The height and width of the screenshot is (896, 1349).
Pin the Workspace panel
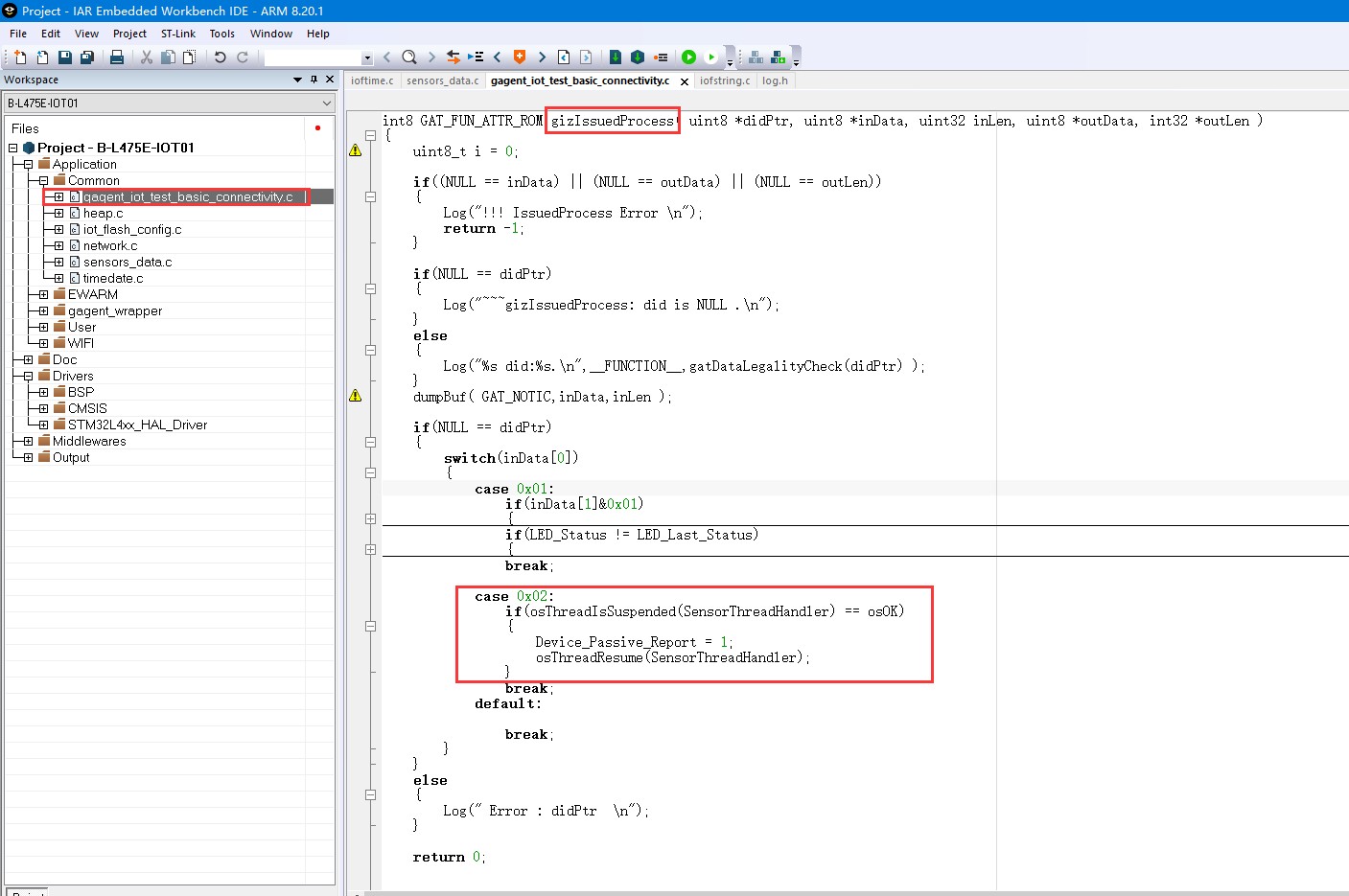(x=314, y=80)
